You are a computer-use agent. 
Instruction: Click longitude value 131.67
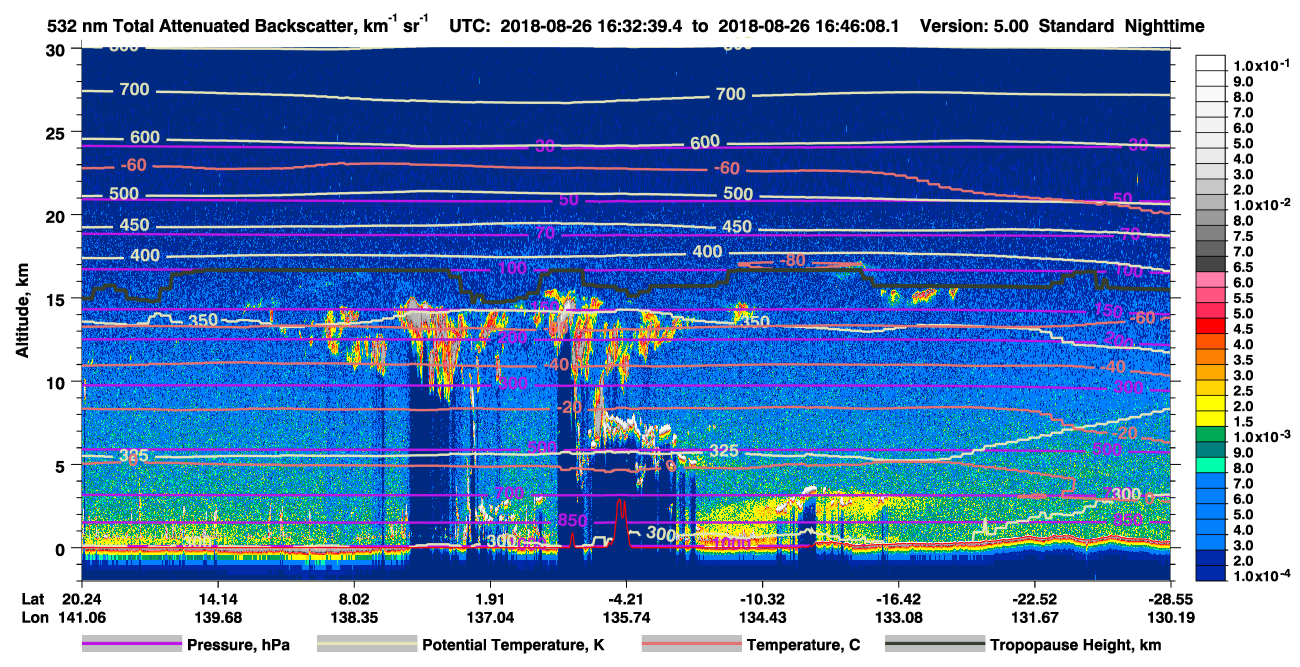pos(1034,617)
